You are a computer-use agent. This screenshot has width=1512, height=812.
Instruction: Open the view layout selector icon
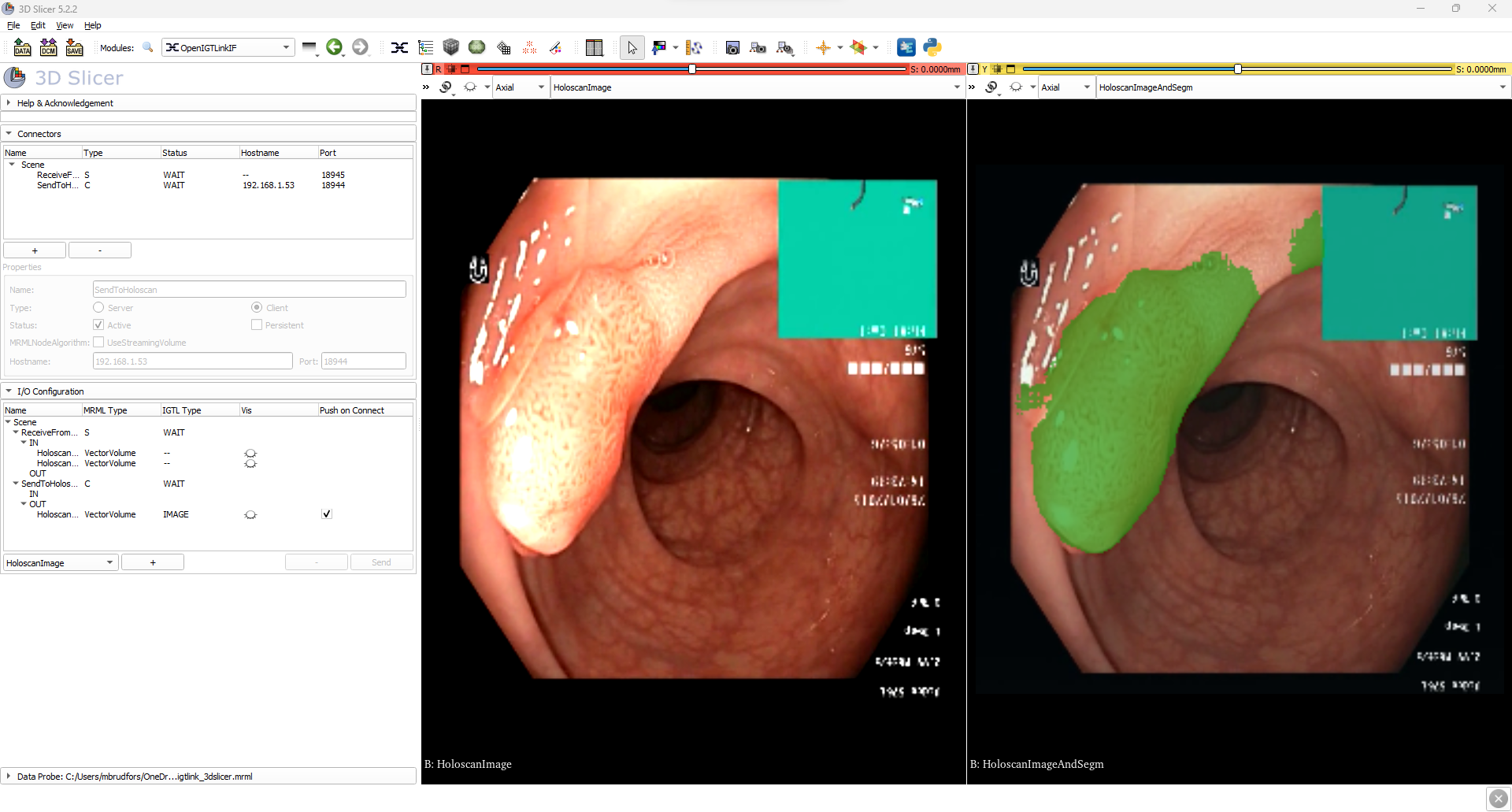[x=595, y=47]
